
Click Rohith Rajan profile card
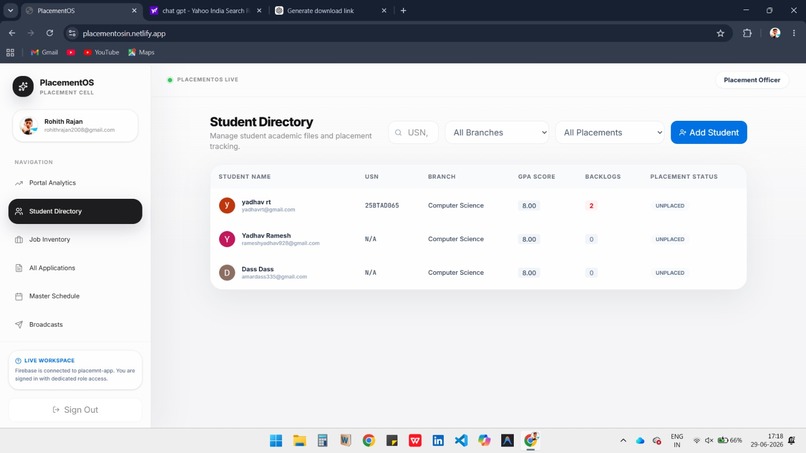point(75,125)
